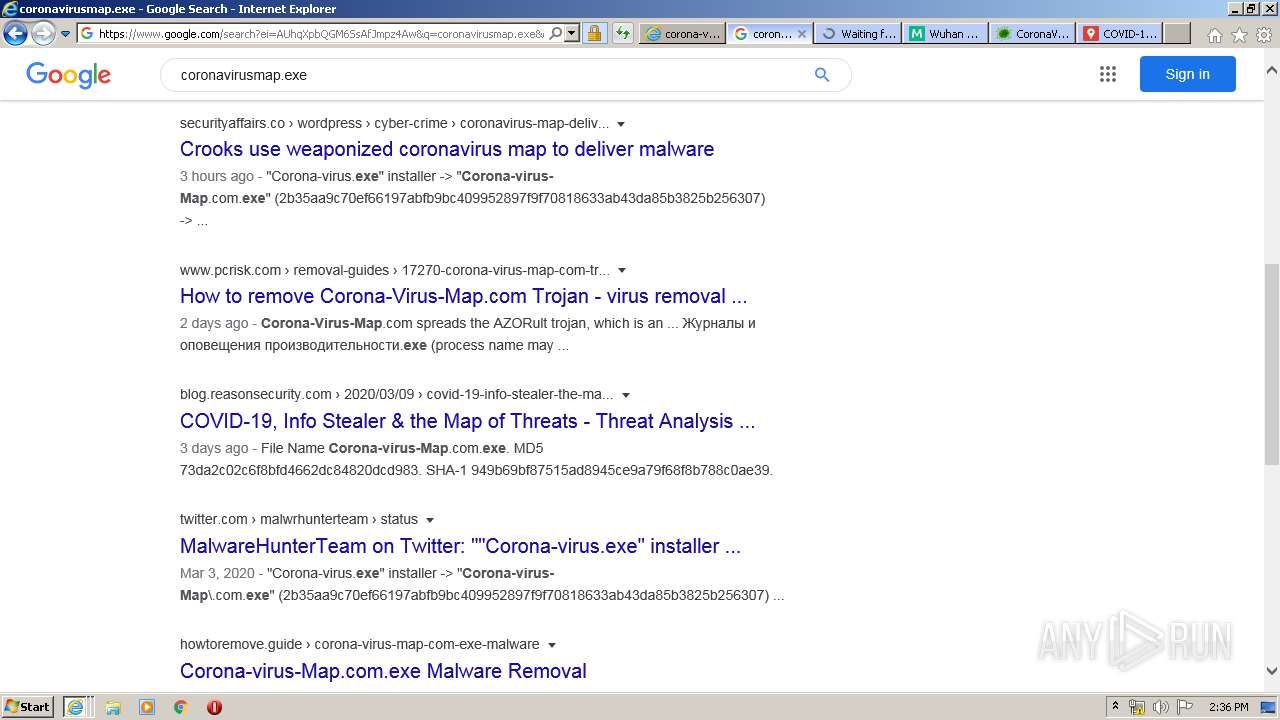Click the blue search magnifier button
The height and width of the screenshot is (720, 1280).
coord(822,75)
